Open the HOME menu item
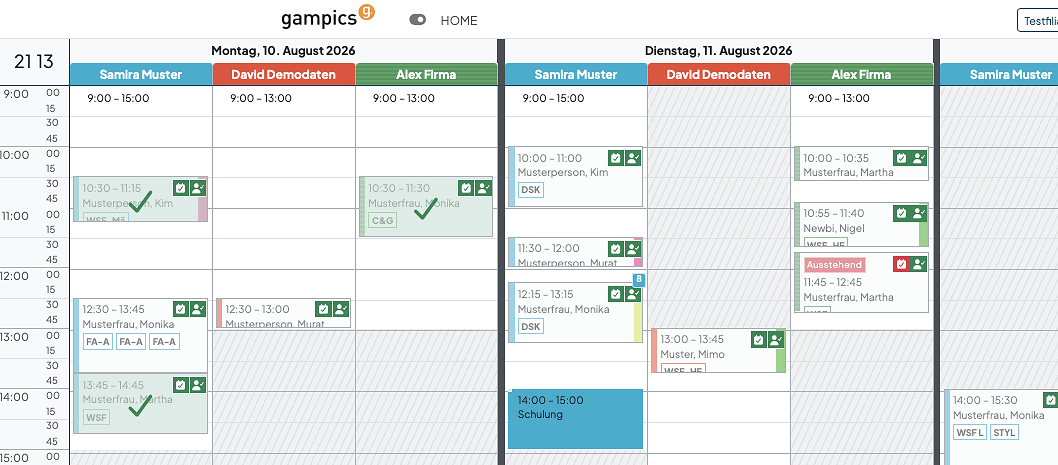1058x465 pixels. point(459,21)
